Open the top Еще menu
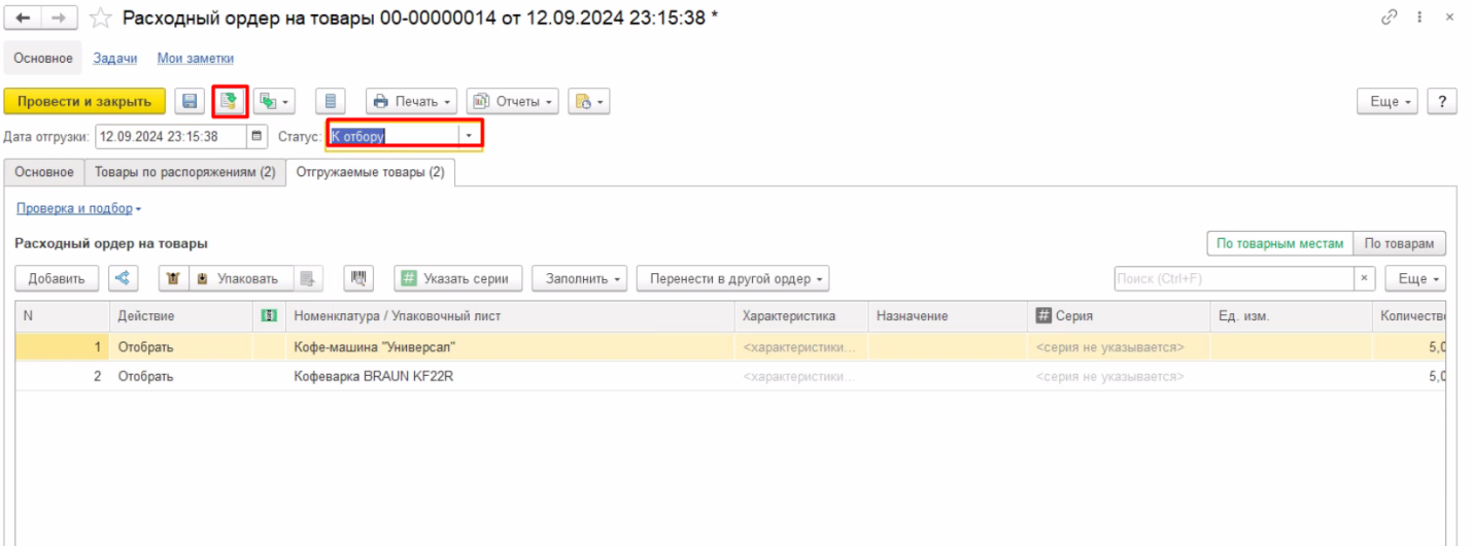Screen dimensions: 1472x546 tap(1388, 101)
